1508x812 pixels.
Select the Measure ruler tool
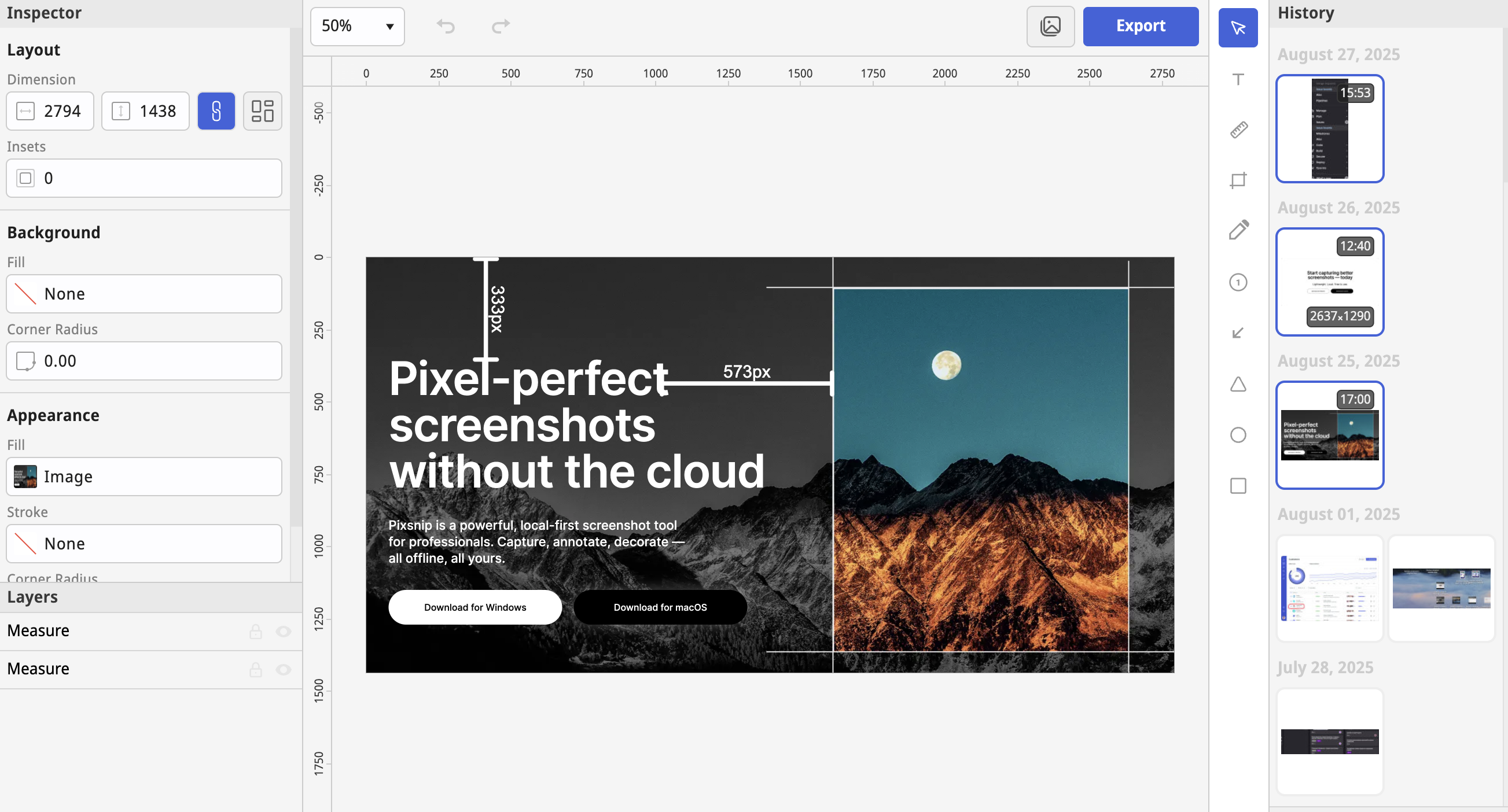(x=1238, y=130)
